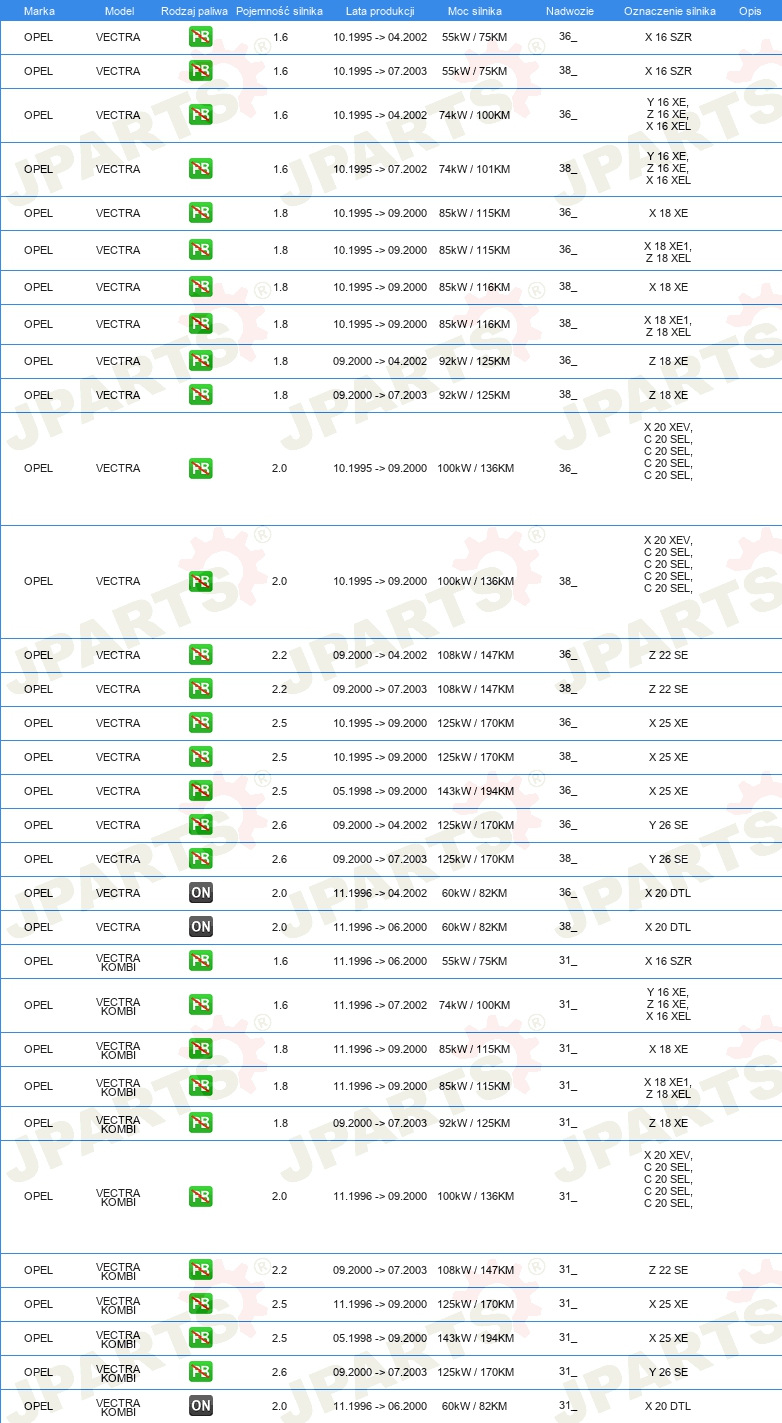Screen dimensions: 782x1423
Task: Select 108kW / 147KM in Vectra Kombi row
Action: (x=474, y=1270)
